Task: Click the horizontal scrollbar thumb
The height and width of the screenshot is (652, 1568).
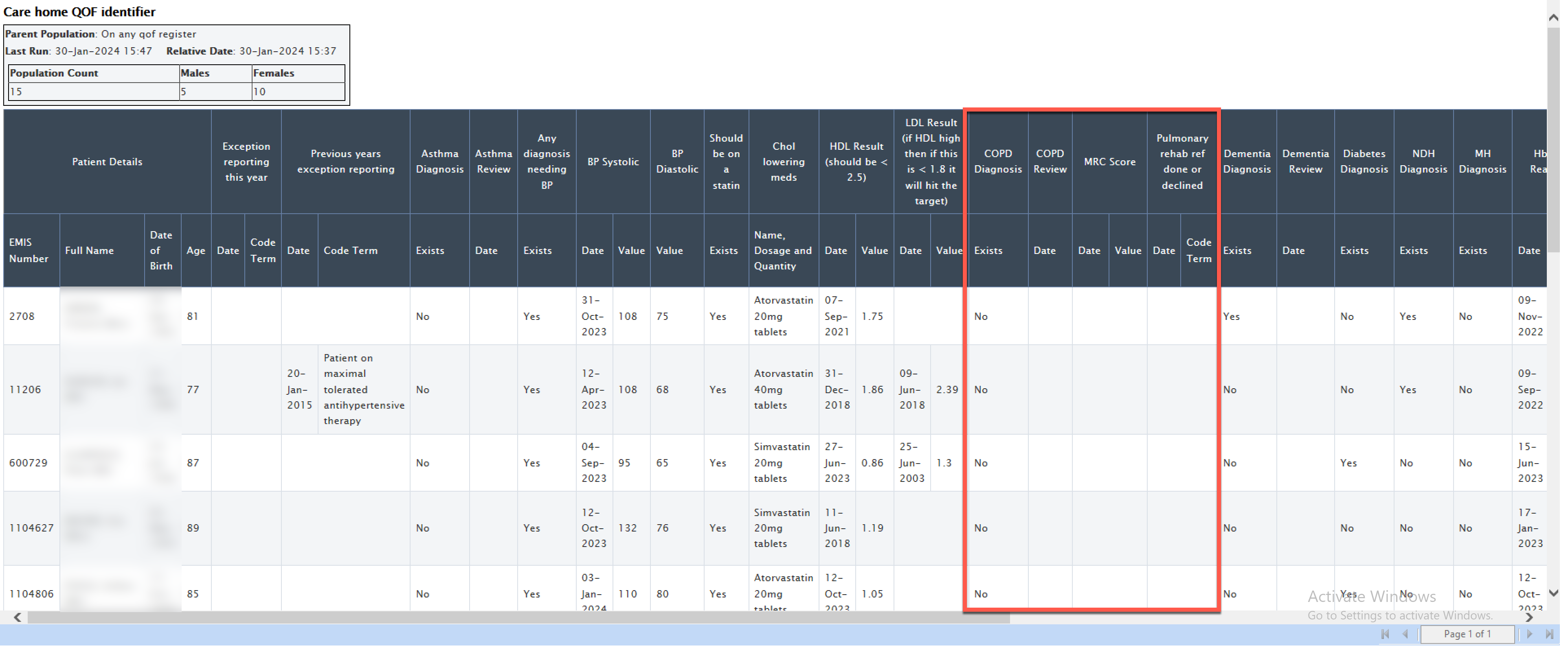Action: (518, 617)
